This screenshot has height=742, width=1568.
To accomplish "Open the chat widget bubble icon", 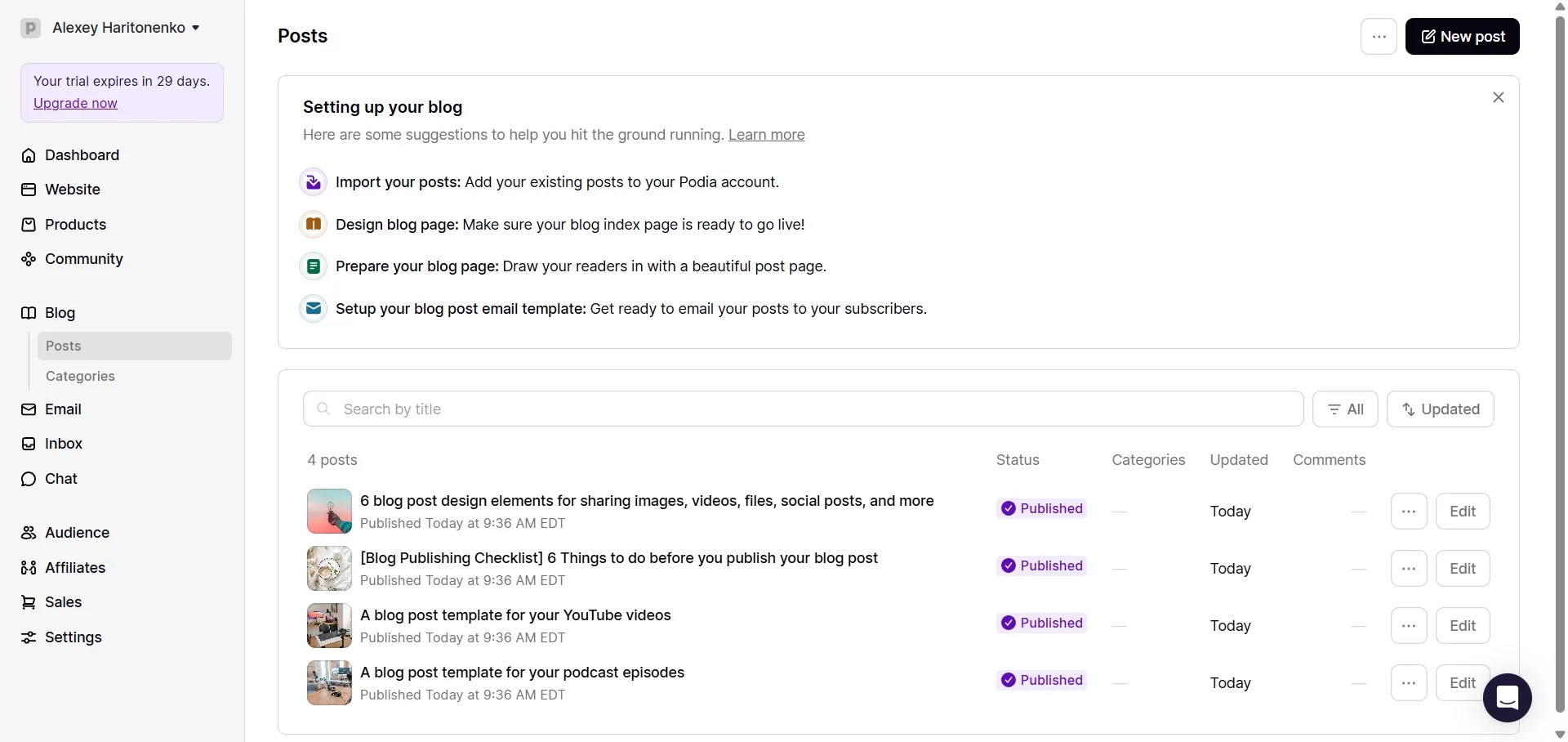I will click(x=1507, y=698).
